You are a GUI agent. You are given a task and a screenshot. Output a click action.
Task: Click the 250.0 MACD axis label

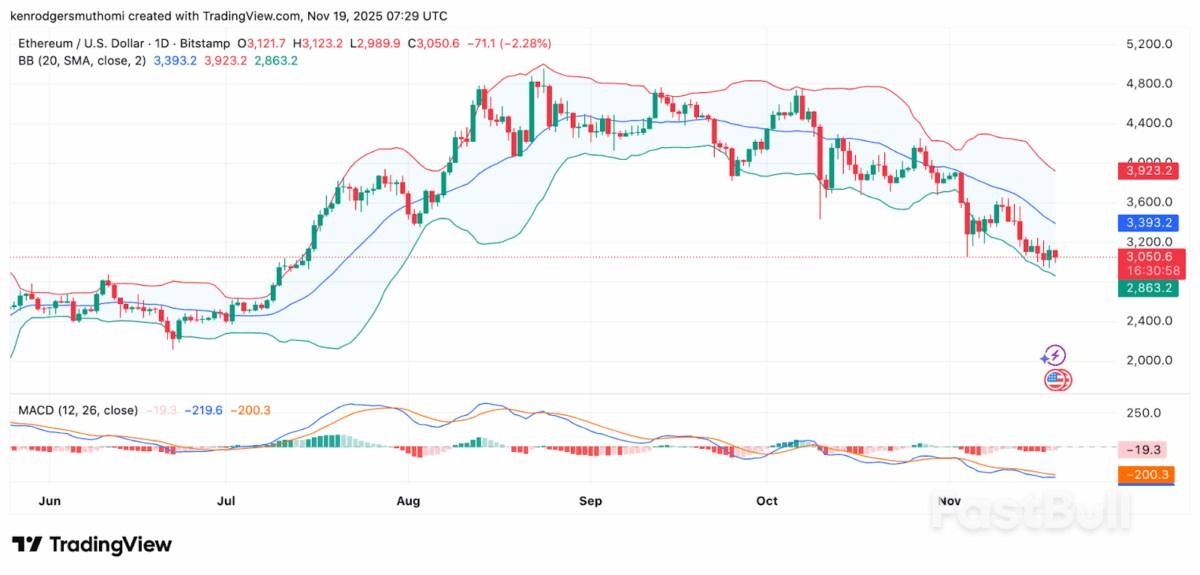[1143, 413]
